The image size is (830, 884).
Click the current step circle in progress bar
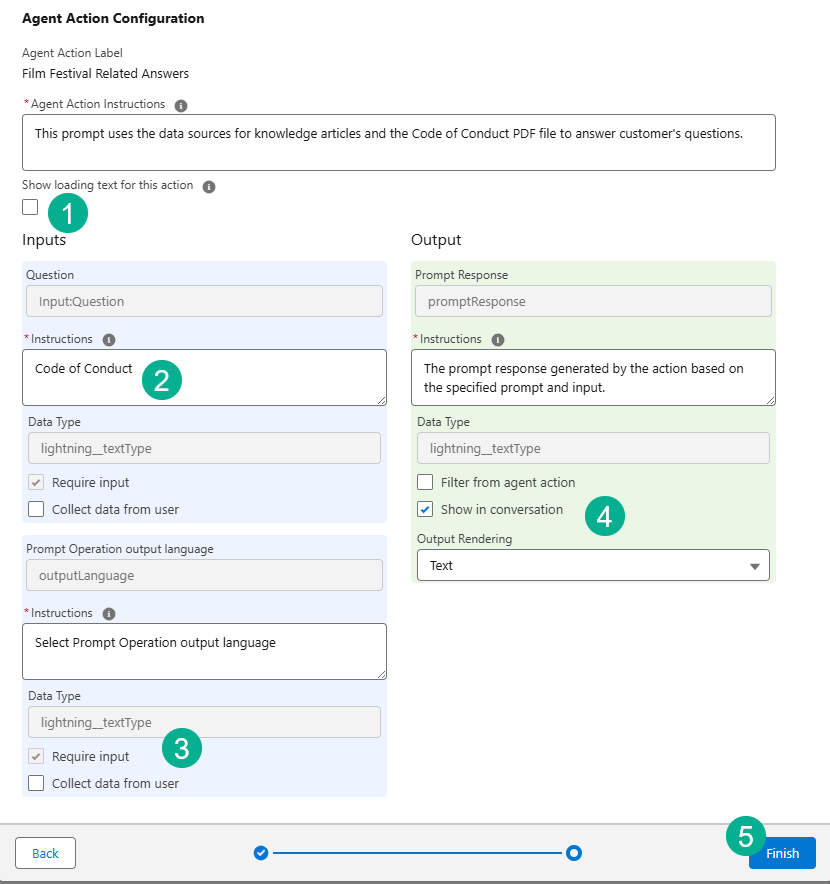[x=574, y=853]
